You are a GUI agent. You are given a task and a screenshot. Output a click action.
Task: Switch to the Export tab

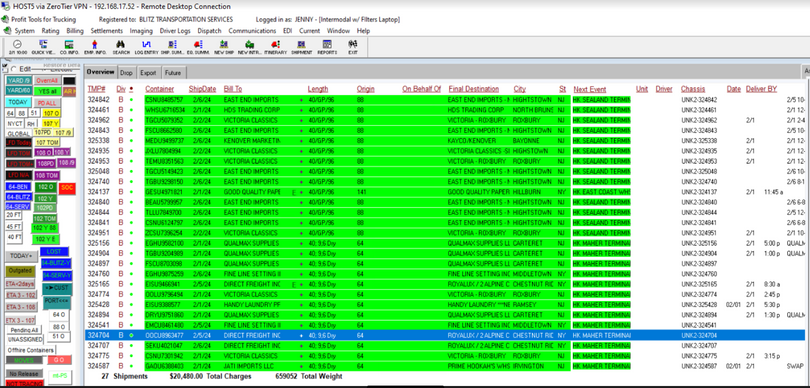click(x=148, y=73)
